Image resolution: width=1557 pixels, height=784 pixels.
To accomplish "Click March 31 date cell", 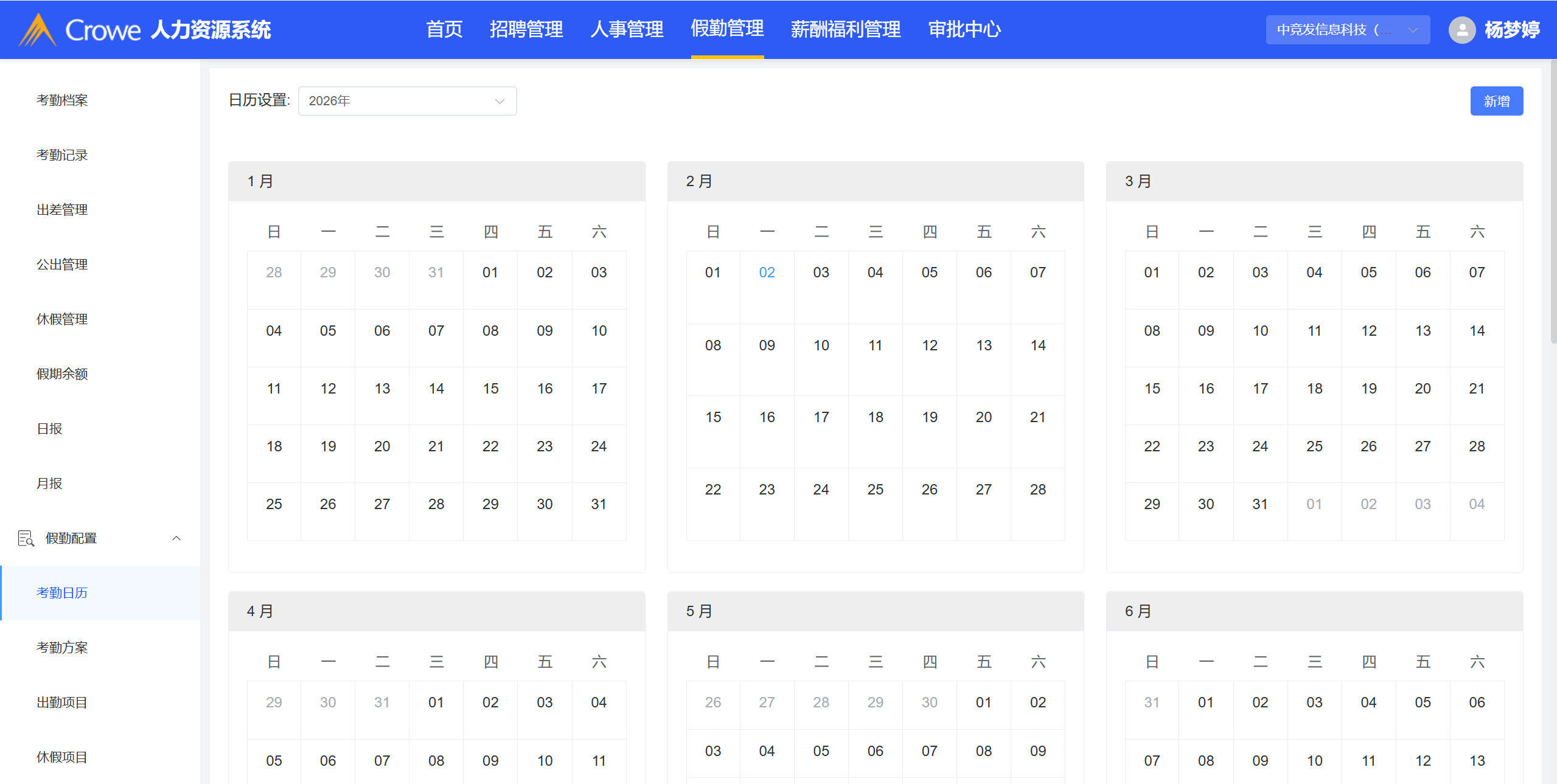I will click(x=1259, y=504).
